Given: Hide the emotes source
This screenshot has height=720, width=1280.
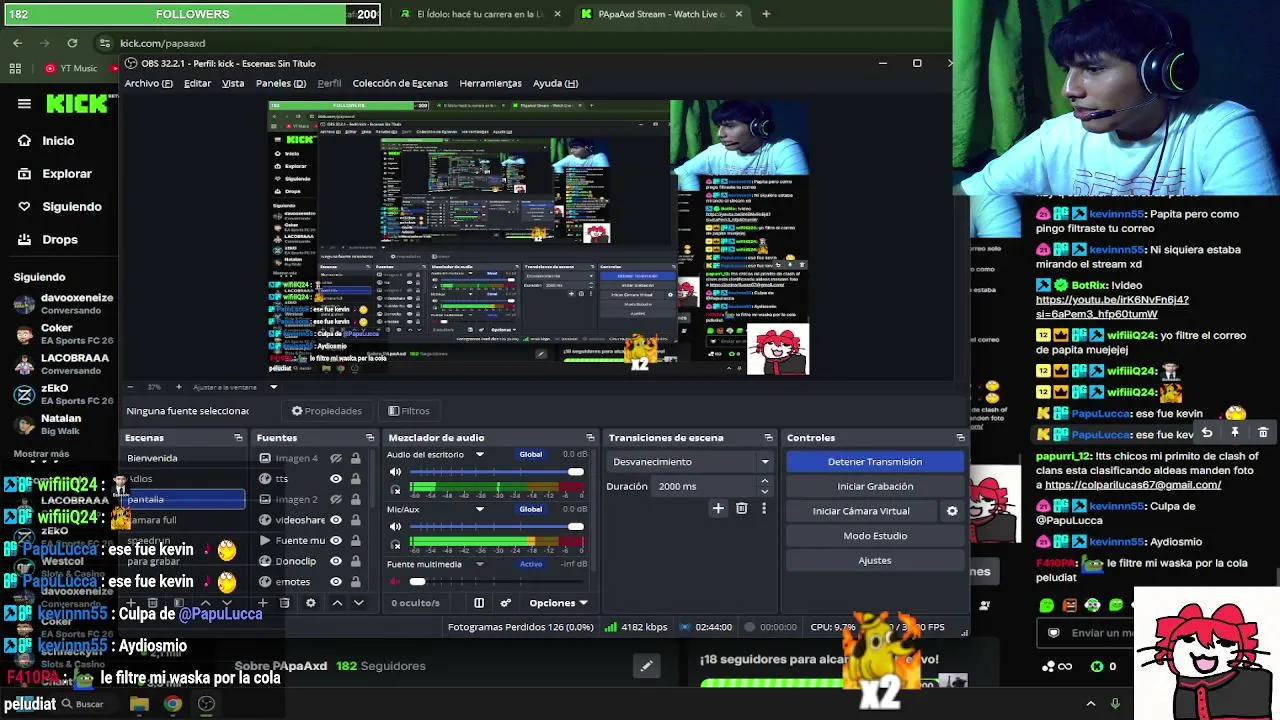Looking at the screenshot, I should [336, 582].
